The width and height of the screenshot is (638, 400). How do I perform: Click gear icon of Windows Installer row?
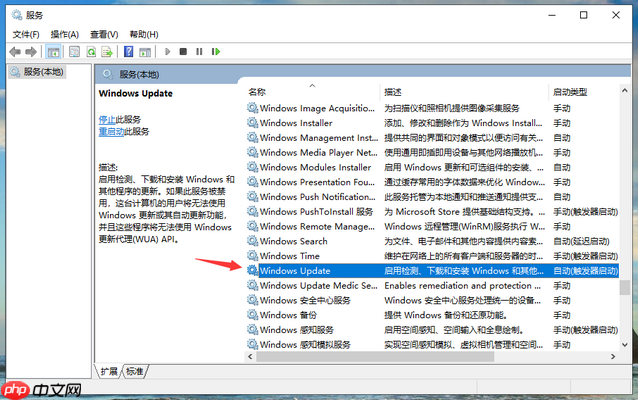coord(252,122)
